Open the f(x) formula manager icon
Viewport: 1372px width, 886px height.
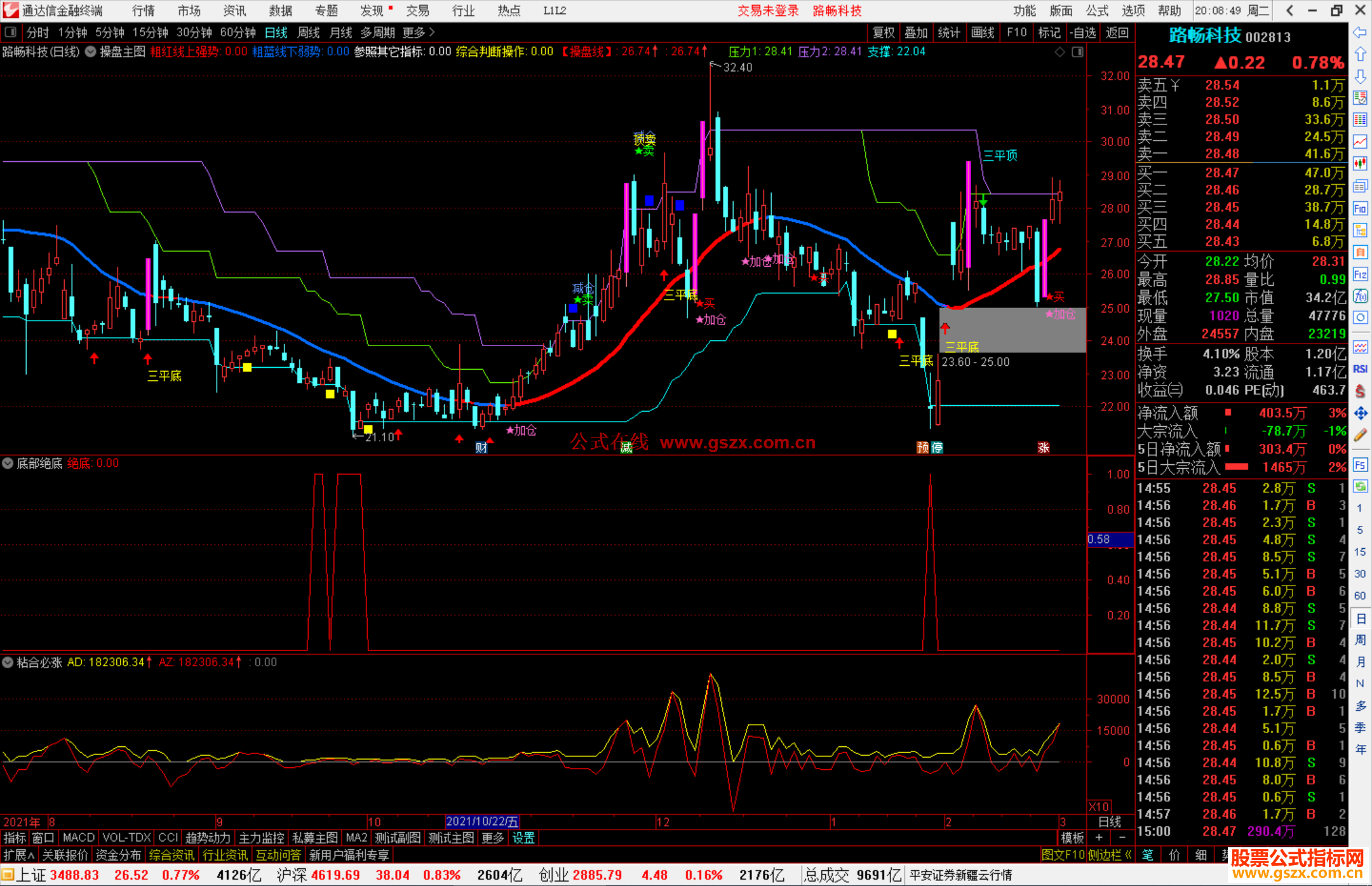point(1360,296)
